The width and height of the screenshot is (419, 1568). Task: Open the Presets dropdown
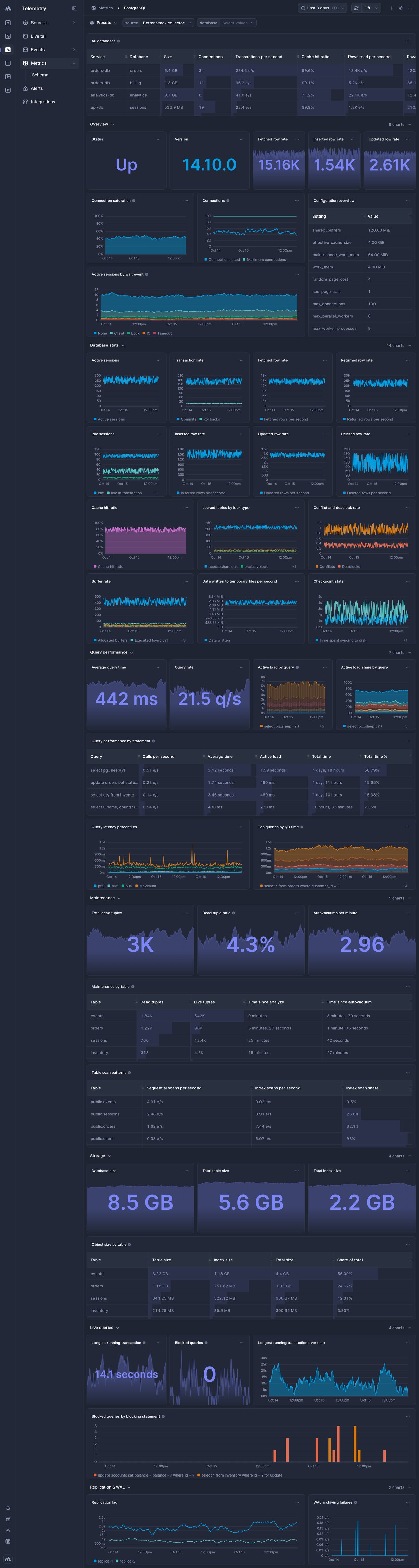[x=103, y=23]
